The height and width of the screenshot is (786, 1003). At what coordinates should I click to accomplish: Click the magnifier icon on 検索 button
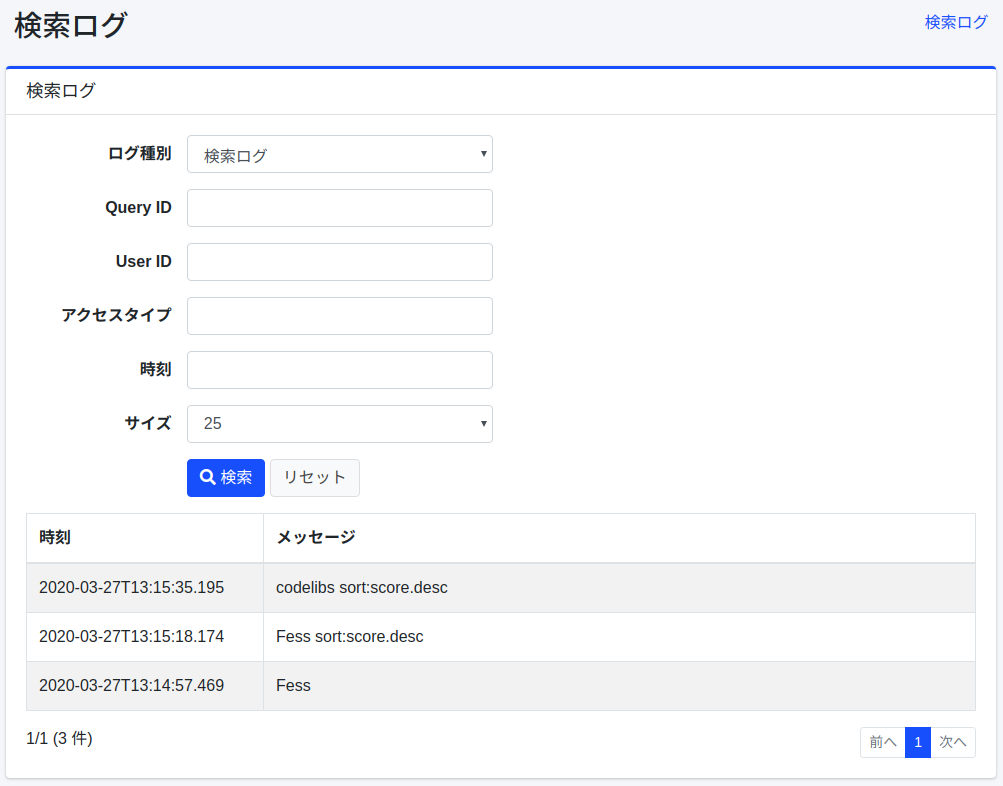[x=208, y=477]
